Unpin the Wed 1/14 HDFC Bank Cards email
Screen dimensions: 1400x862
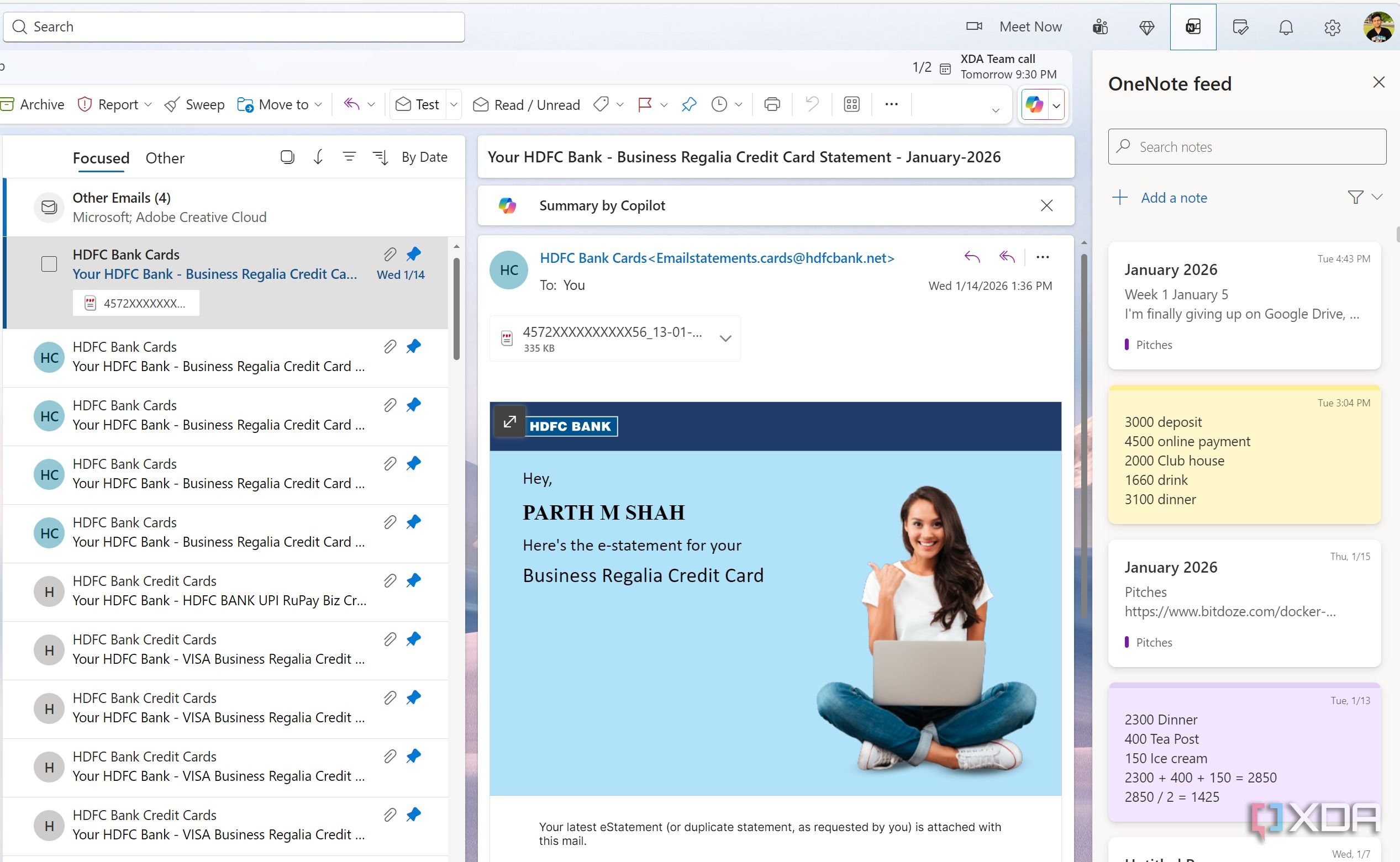point(413,253)
